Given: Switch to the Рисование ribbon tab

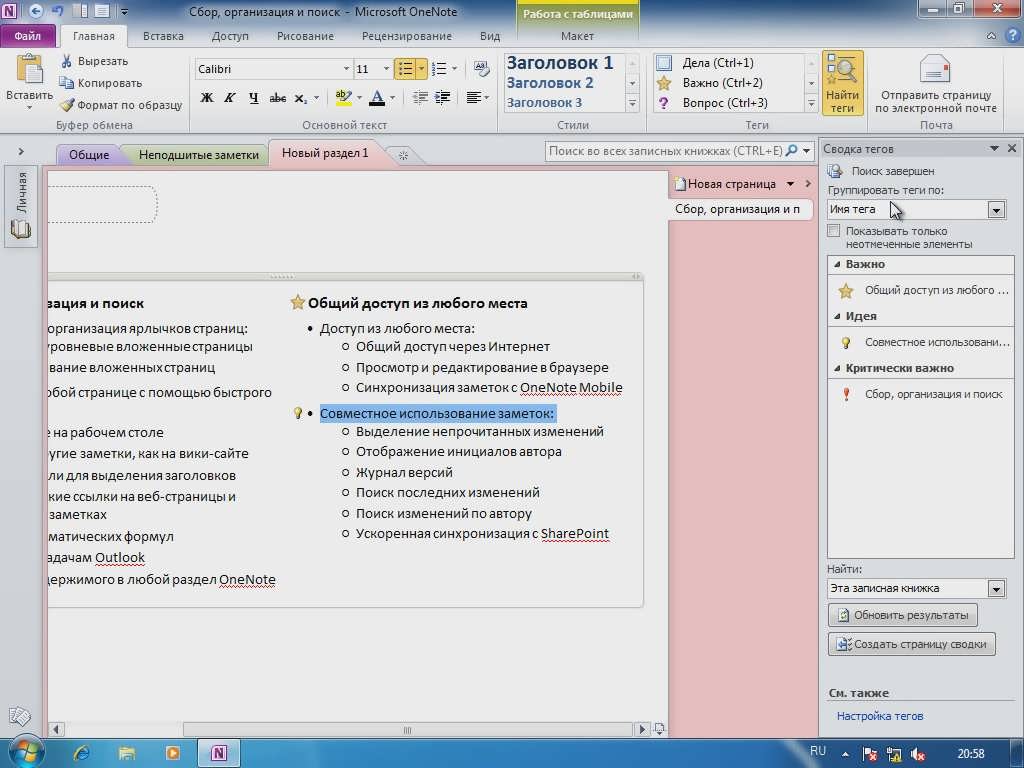Looking at the screenshot, I should coord(305,36).
